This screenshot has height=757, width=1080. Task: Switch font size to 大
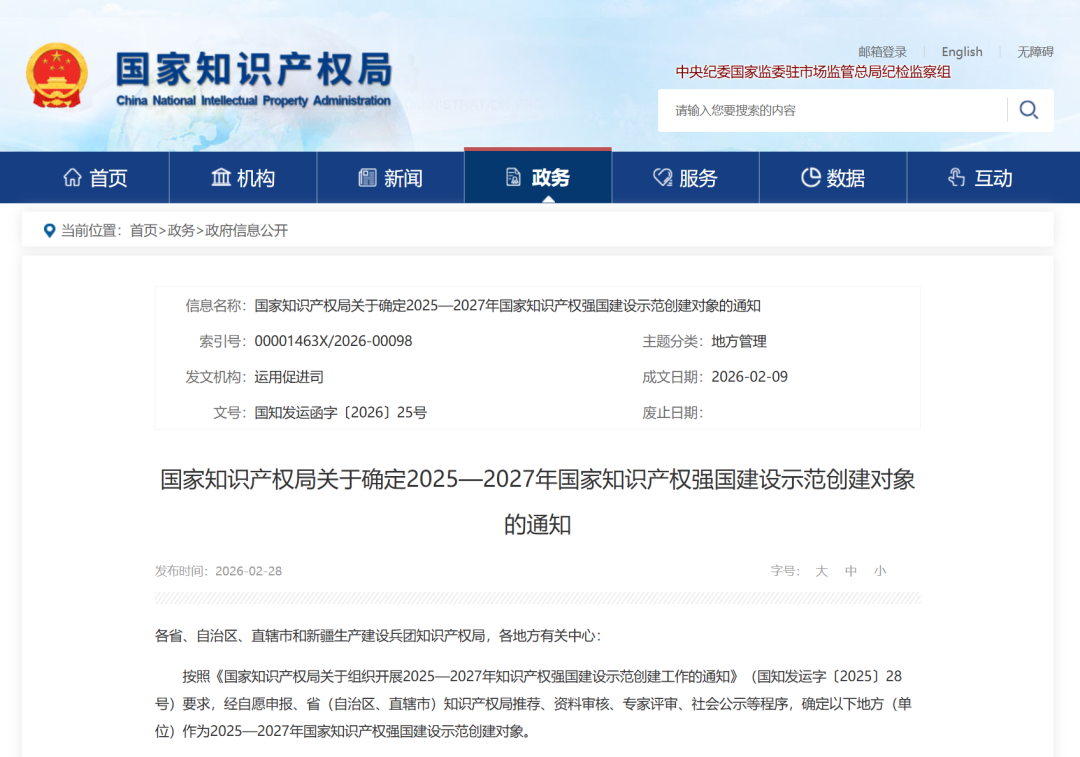tap(821, 570)
